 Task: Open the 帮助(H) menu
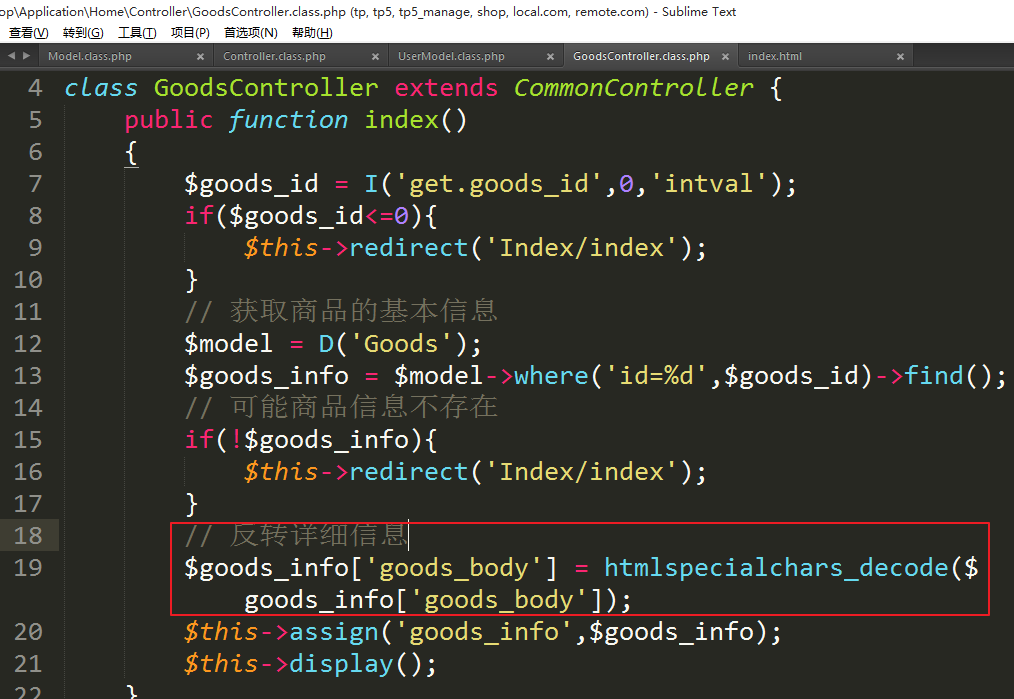point(311,33)
